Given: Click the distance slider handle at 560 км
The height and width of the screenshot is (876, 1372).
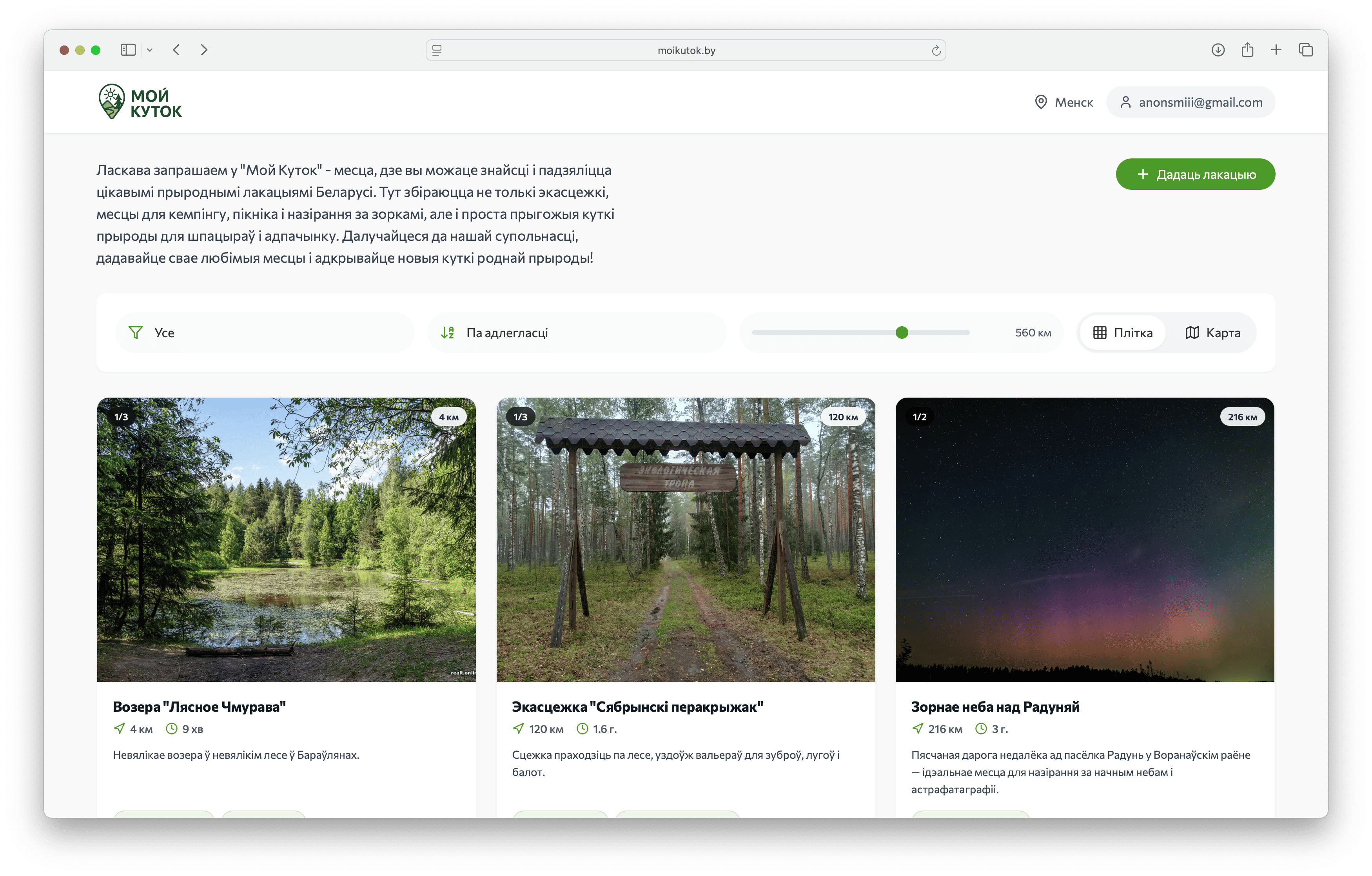Looking at the screenshot, I should 901,333.
